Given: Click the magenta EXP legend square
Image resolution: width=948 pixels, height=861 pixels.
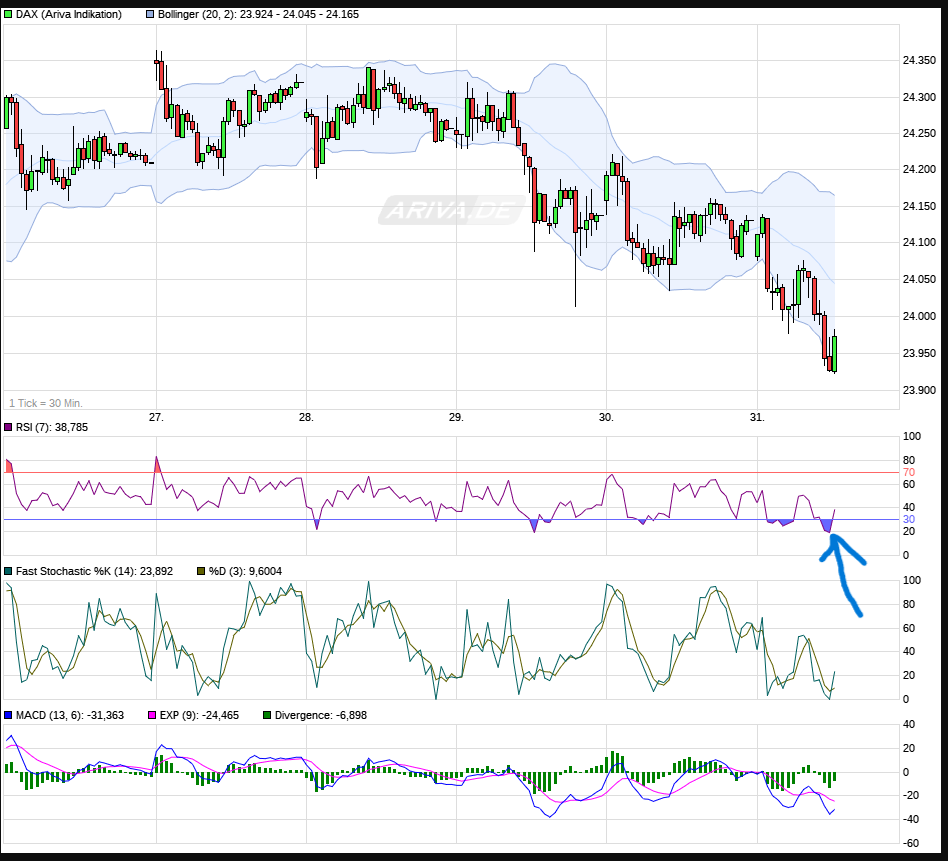Looking at the screenshot, I should coord(151,715).
